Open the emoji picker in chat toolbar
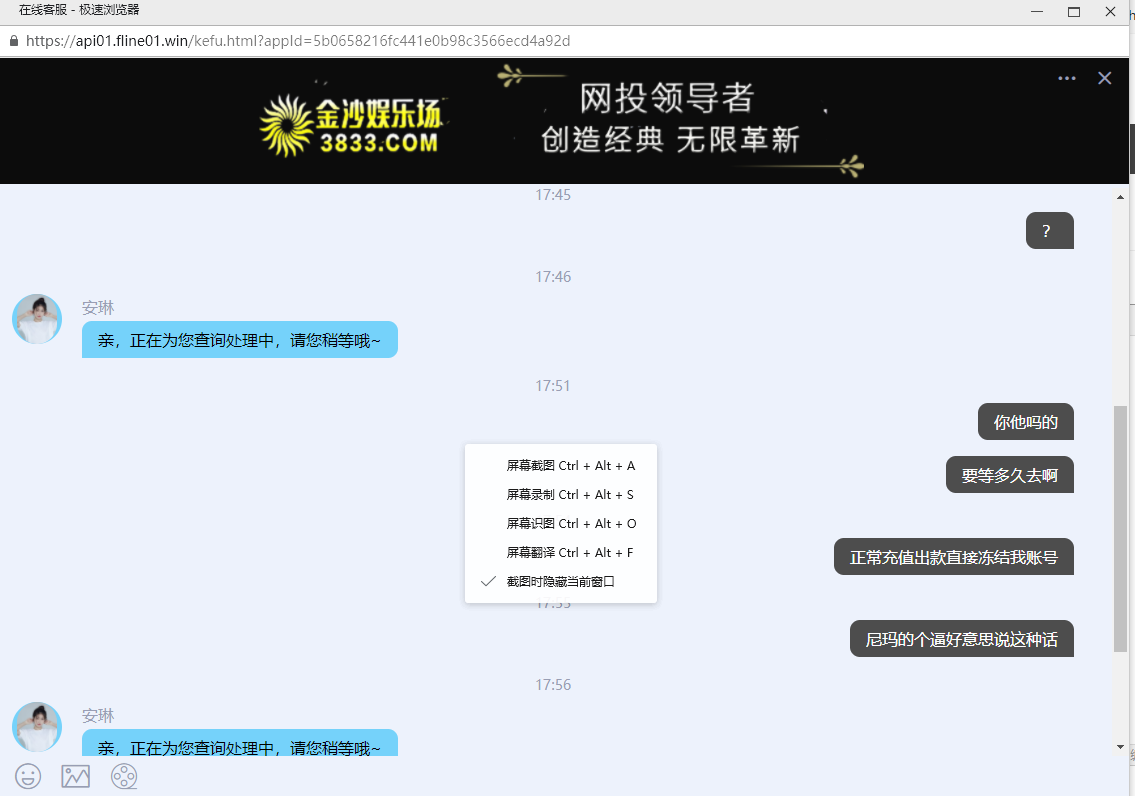Screen dimensions: 1135x796 28,776
